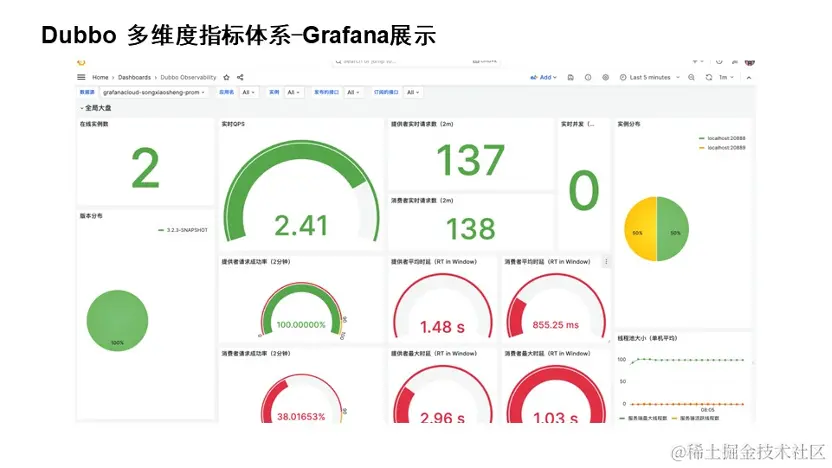Click the 1.03 s max latency value

(556, 417)
